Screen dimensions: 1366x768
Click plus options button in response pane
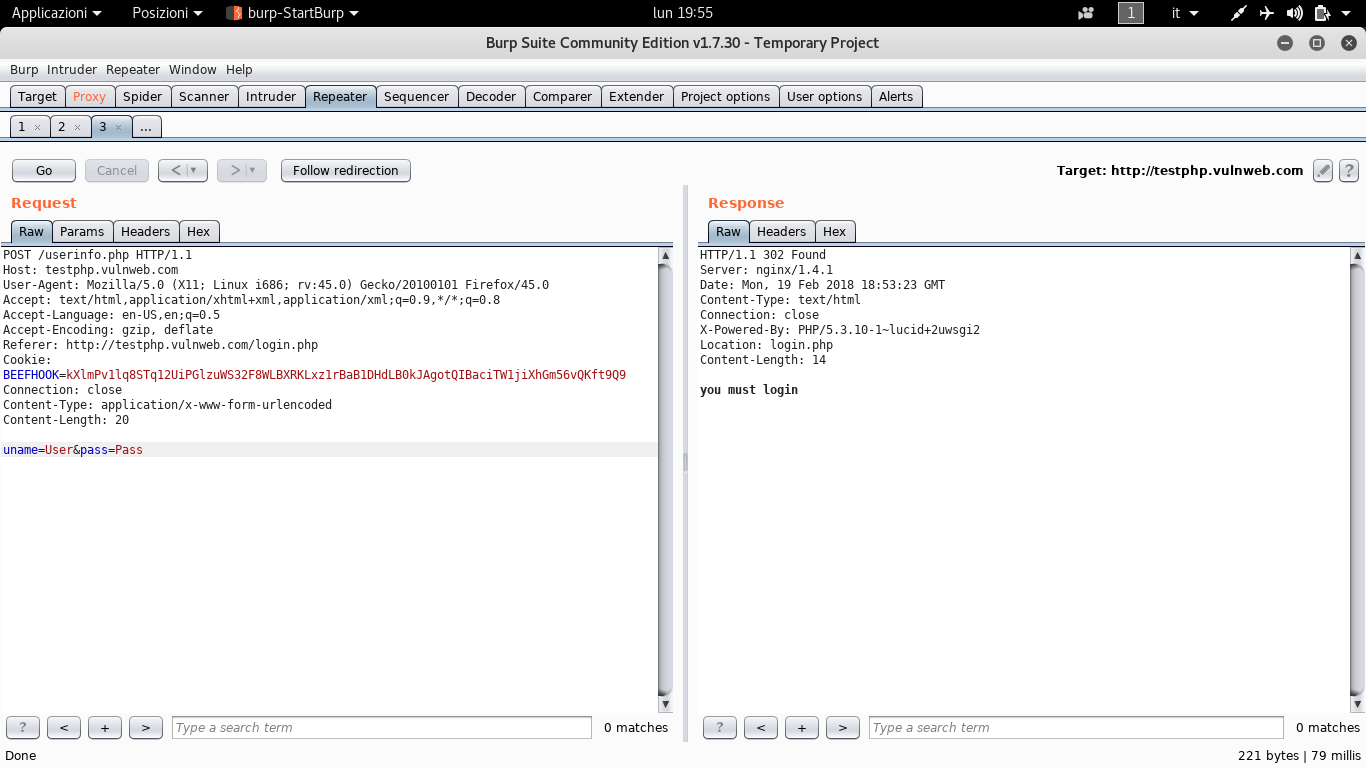pos(802,727)
